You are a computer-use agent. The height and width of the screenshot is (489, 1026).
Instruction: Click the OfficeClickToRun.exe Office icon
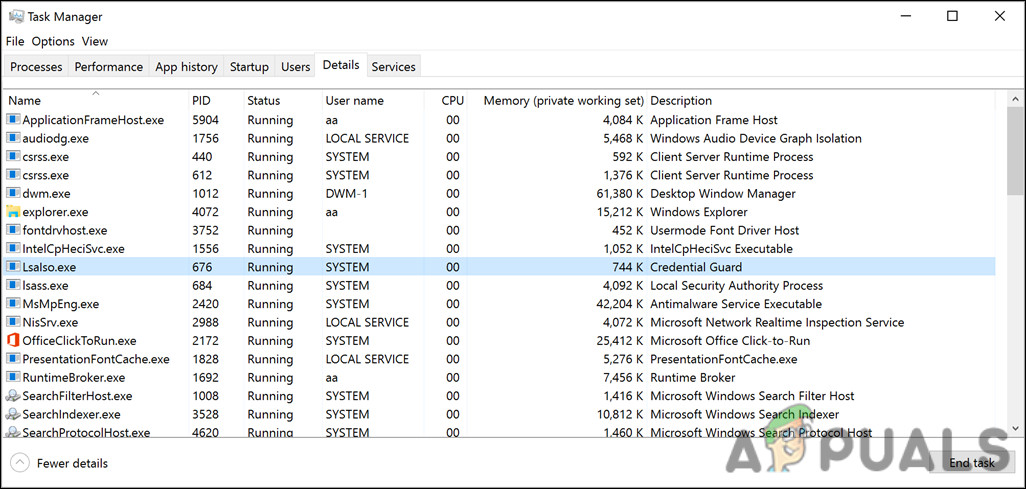[13, 341]
